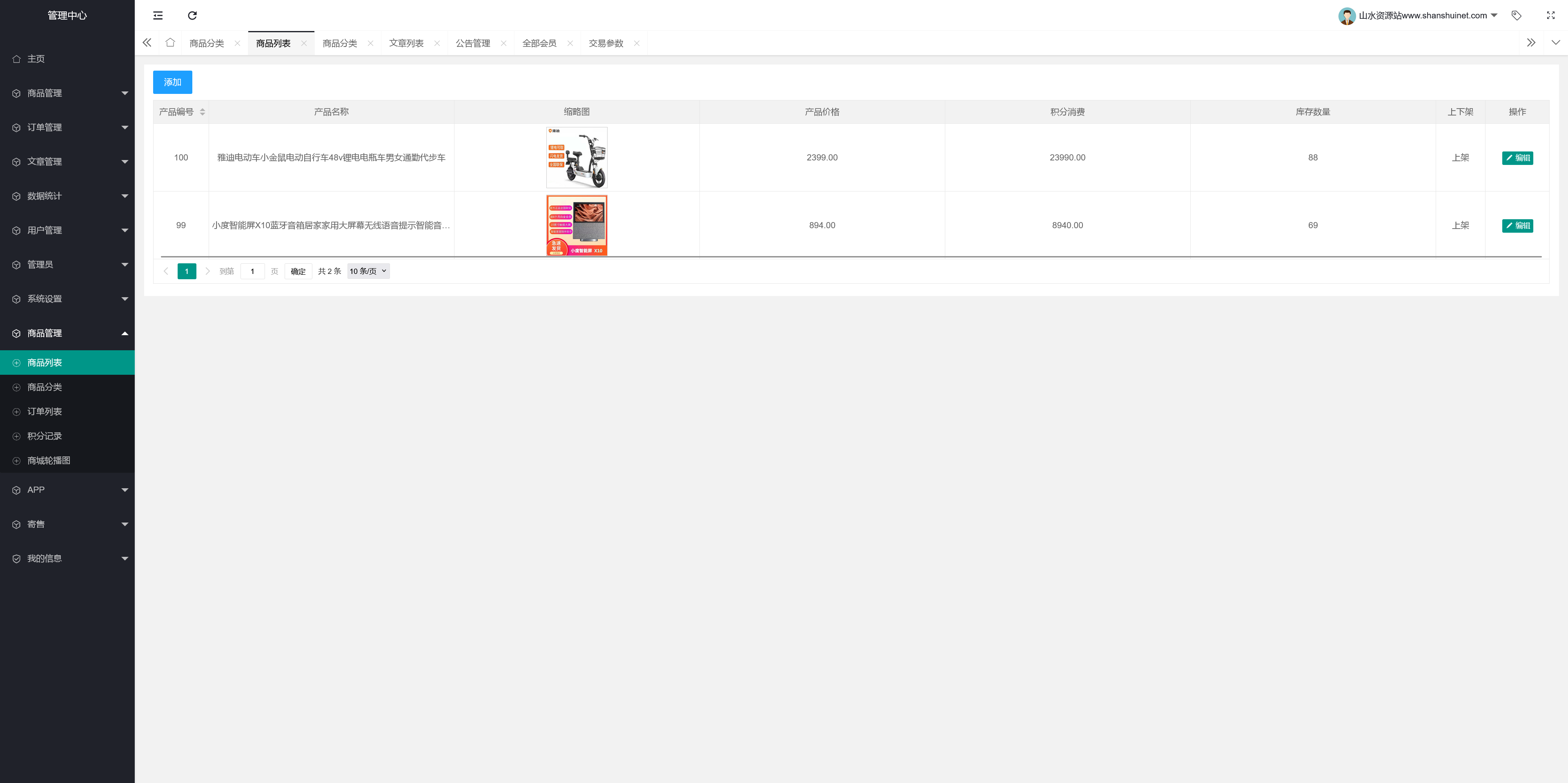
Task: Enter fullscreen with the expand icon
Action: 1550,15
